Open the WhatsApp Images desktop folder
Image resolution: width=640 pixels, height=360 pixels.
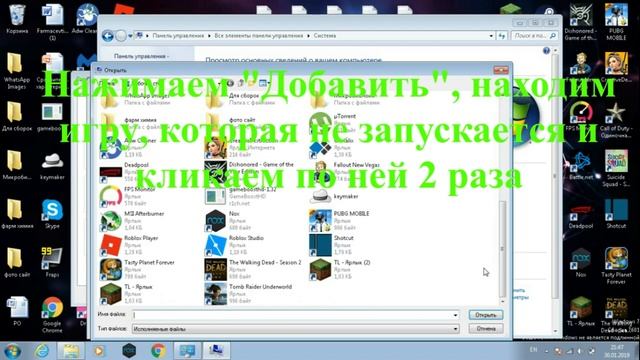(16, 71)
